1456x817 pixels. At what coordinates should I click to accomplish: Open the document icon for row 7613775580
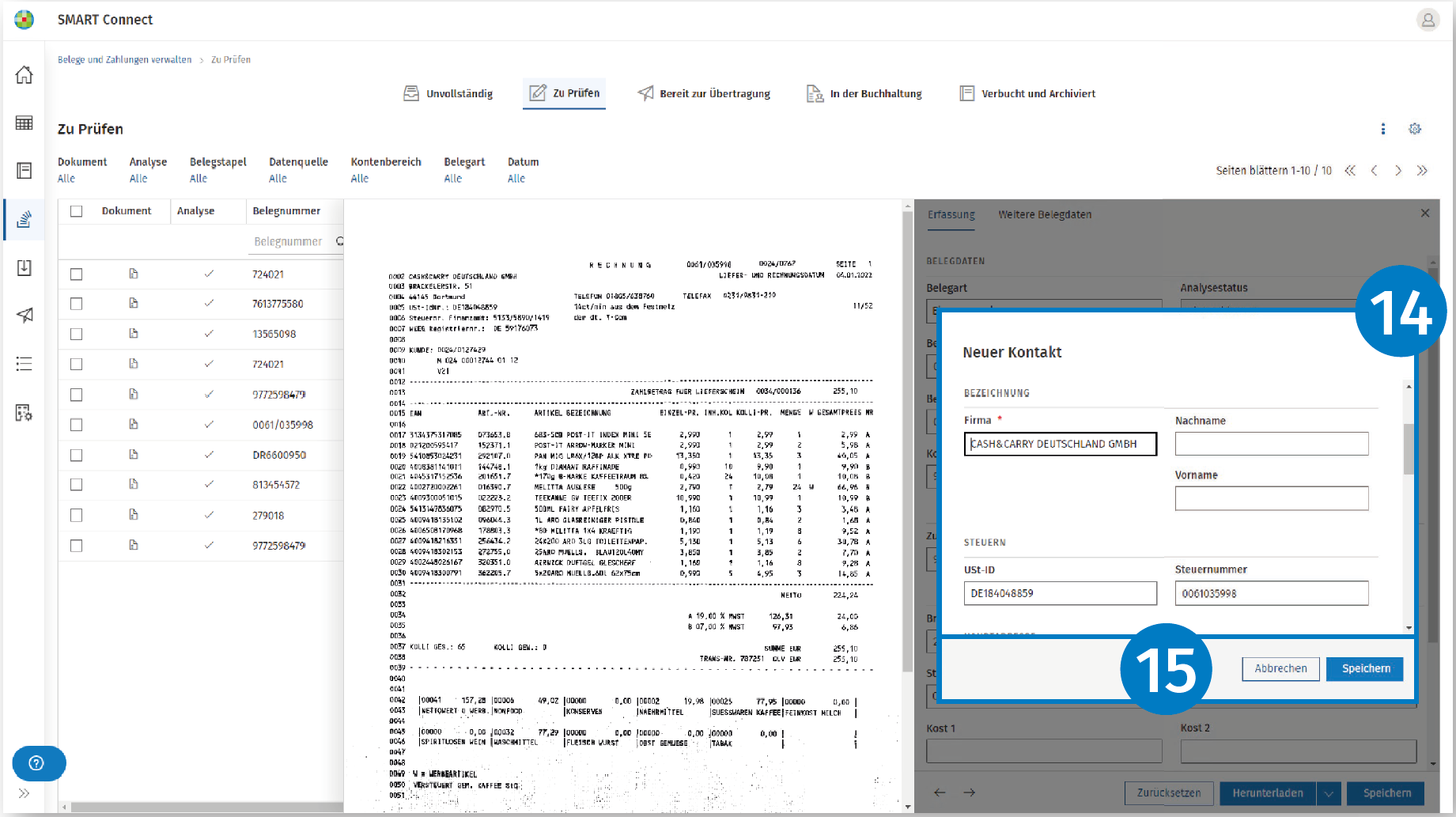(134, 304)
